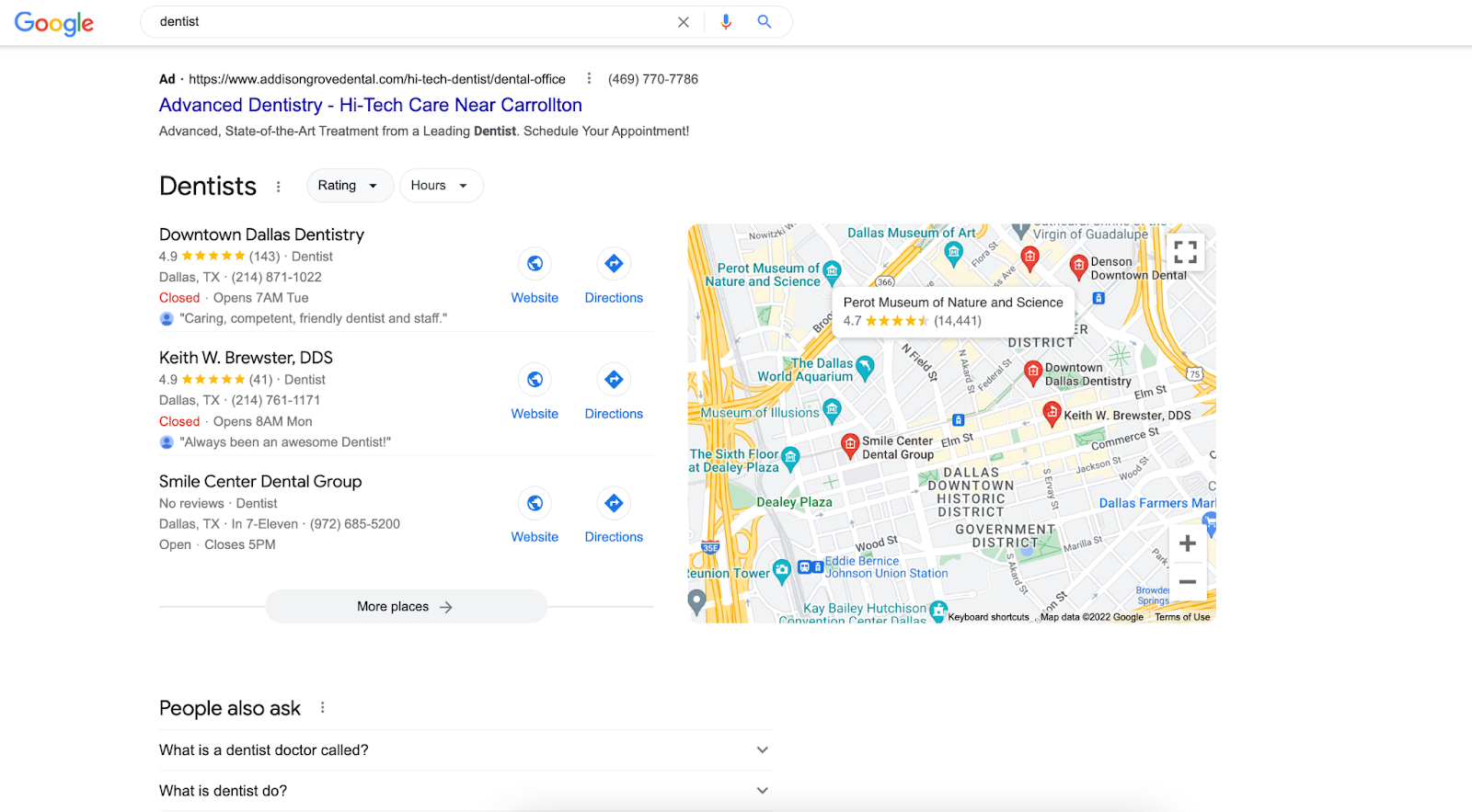This screenshot has height=812, width=1472.
Task: Select Perot Museum of Nature and Science marker
Action: (832, 271)
